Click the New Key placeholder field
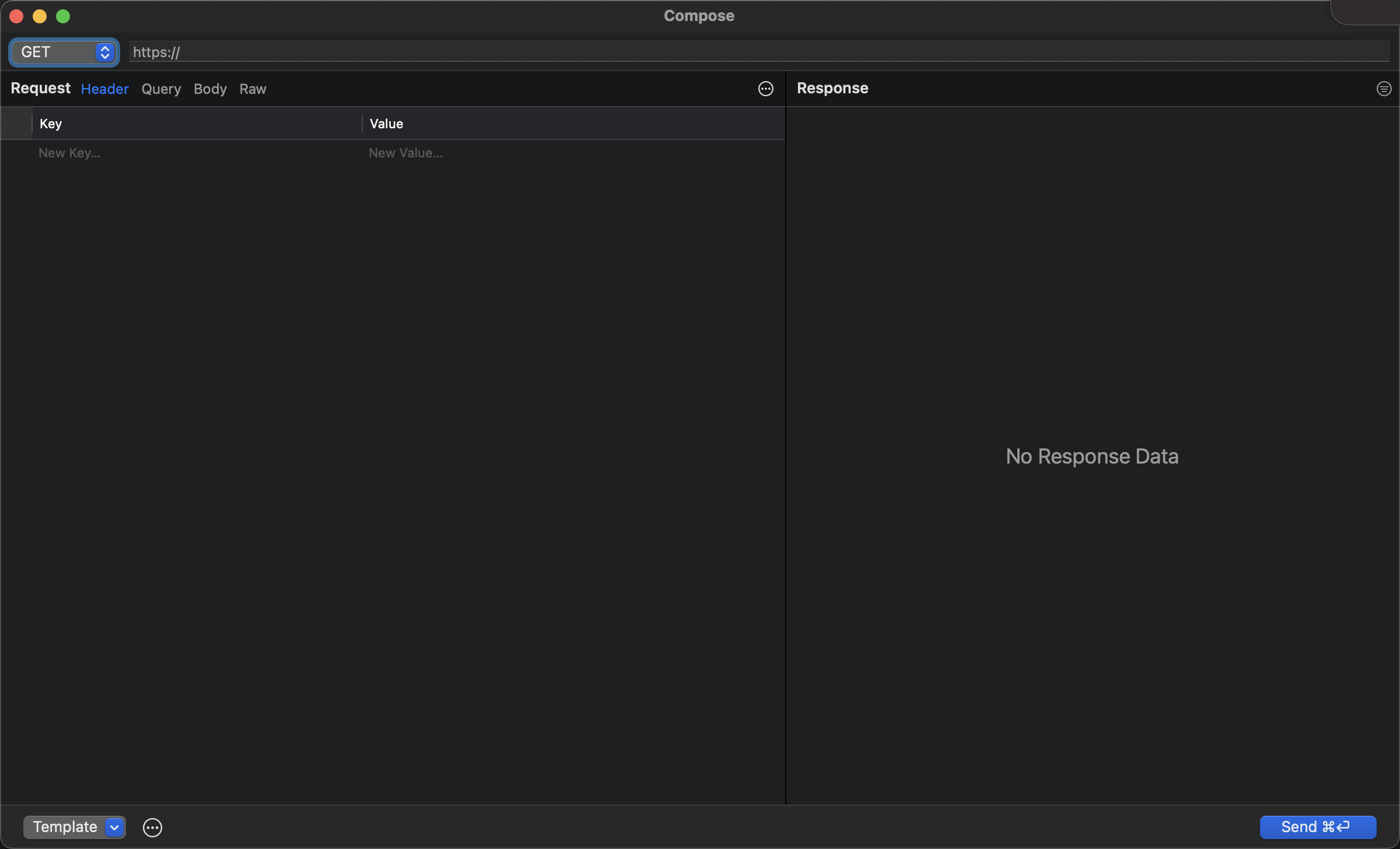 click(x=69, y=153)
